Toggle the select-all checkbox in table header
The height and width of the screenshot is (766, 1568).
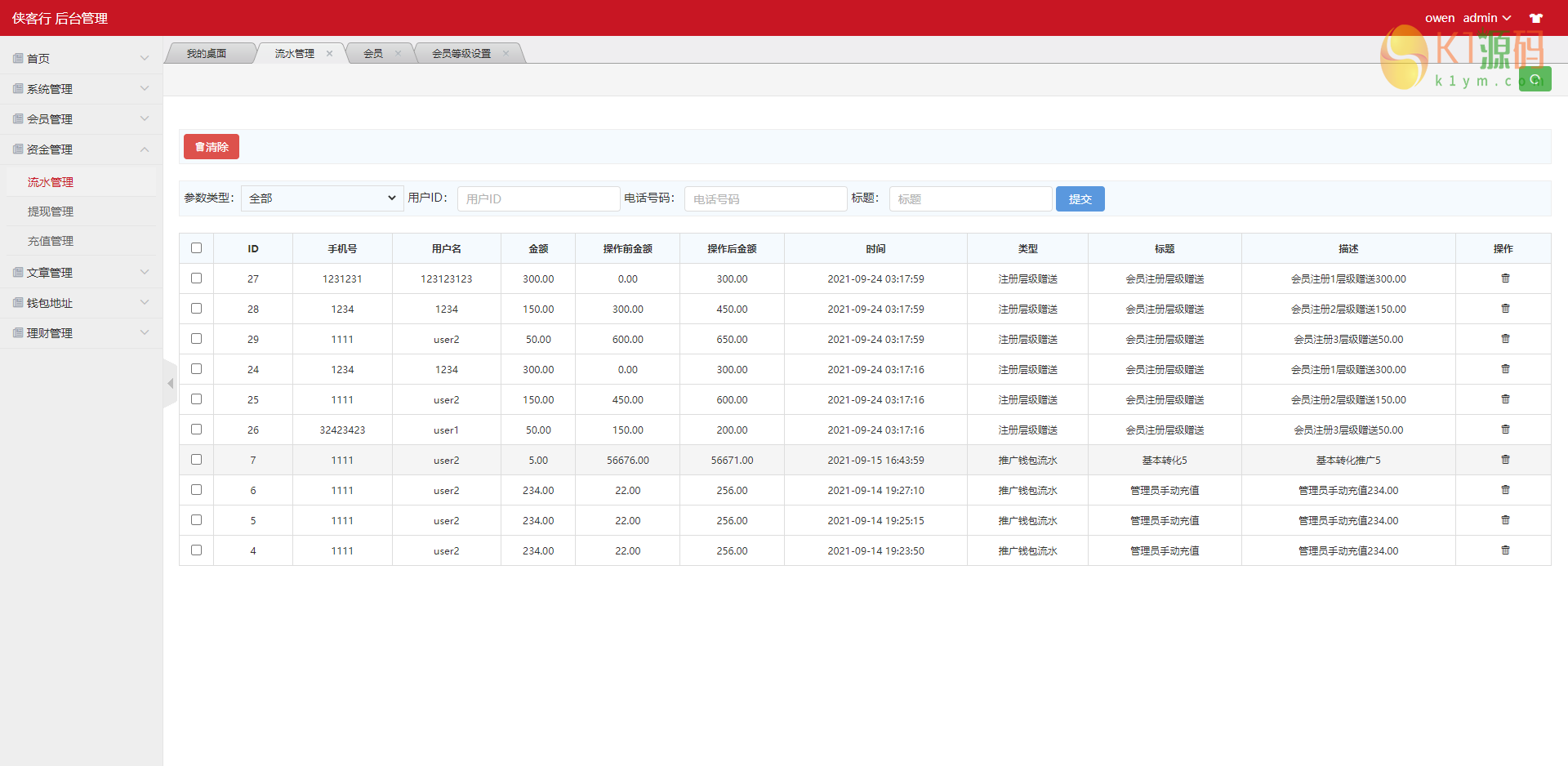(x=196, y=248)
